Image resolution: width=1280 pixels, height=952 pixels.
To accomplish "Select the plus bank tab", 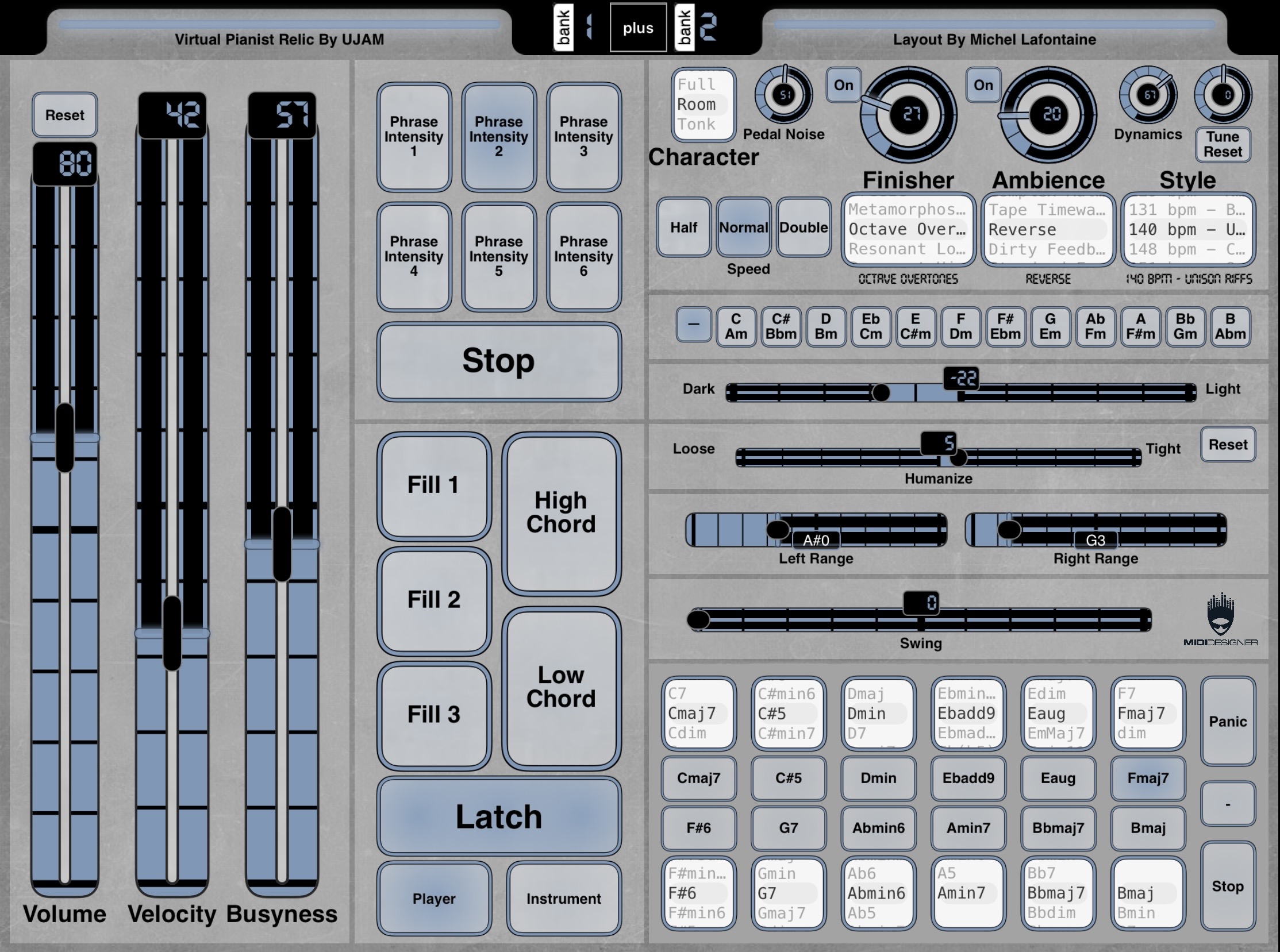I will coord(638,27).
